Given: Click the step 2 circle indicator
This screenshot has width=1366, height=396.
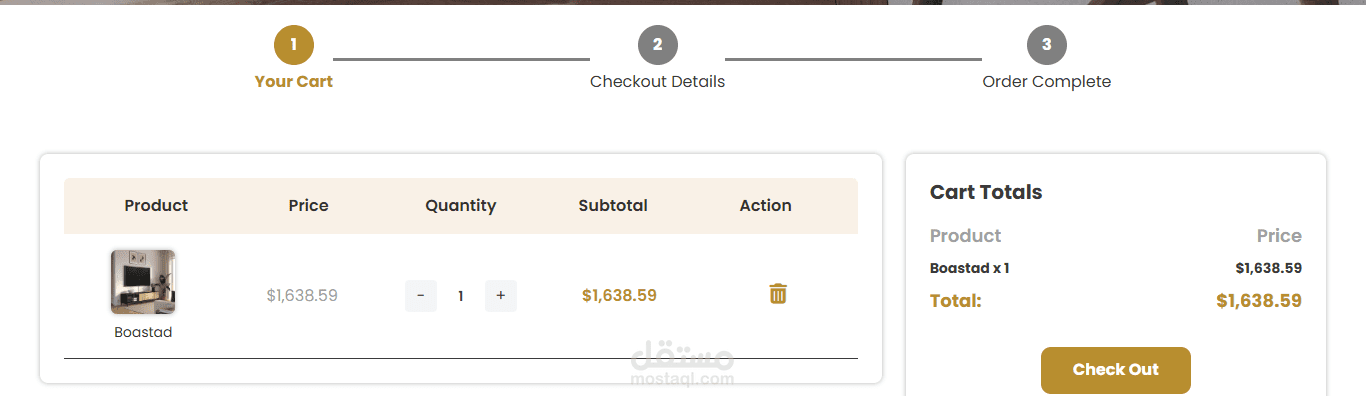Looking at the screenshot, I should point(658,44).
